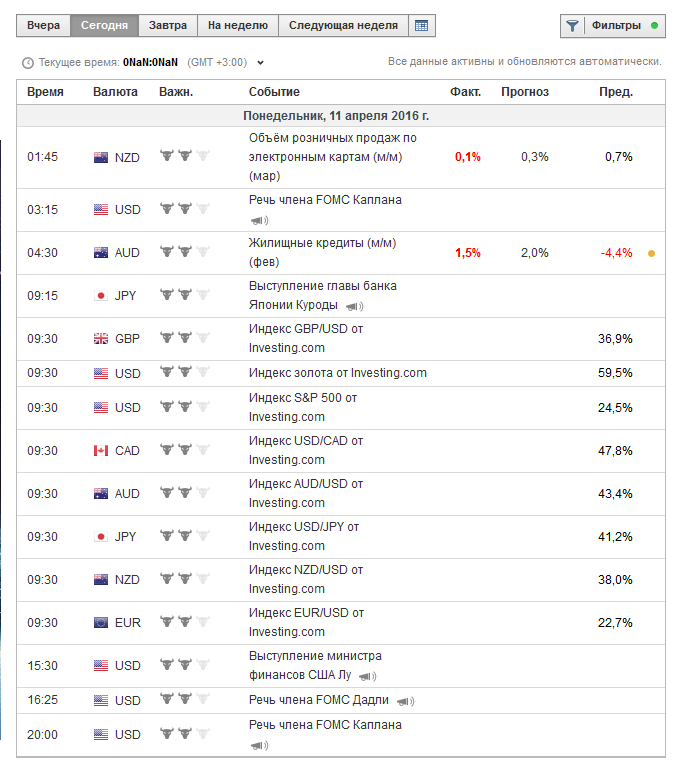Click bull importance icons for gold index row

pyautogui.click(x=185, y=371)
